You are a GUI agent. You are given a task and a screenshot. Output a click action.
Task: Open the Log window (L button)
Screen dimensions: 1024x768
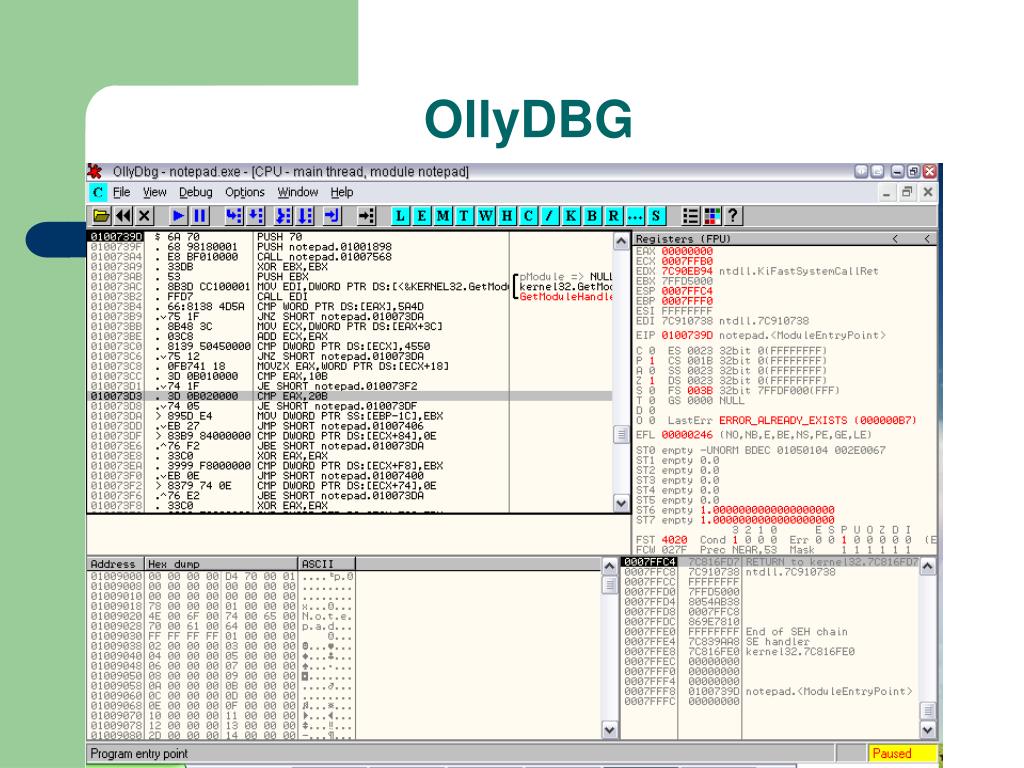[x=400, y=216]
